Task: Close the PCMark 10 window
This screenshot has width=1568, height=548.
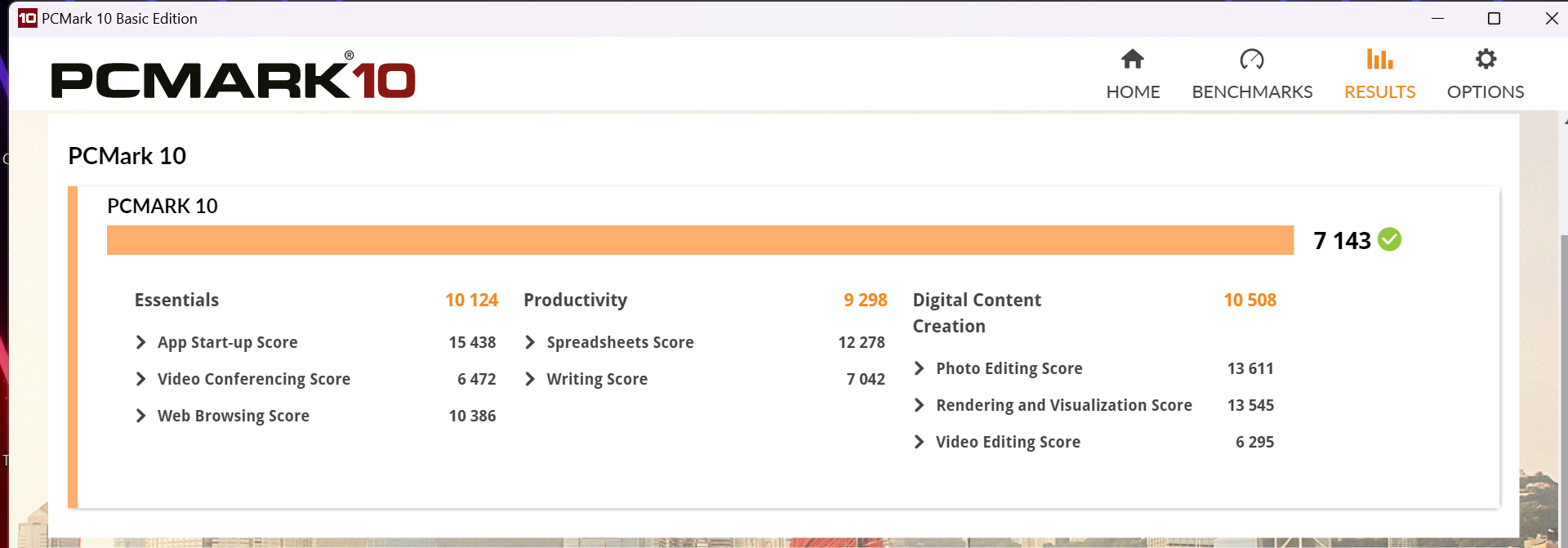Action: click(x=1551, y=18)
